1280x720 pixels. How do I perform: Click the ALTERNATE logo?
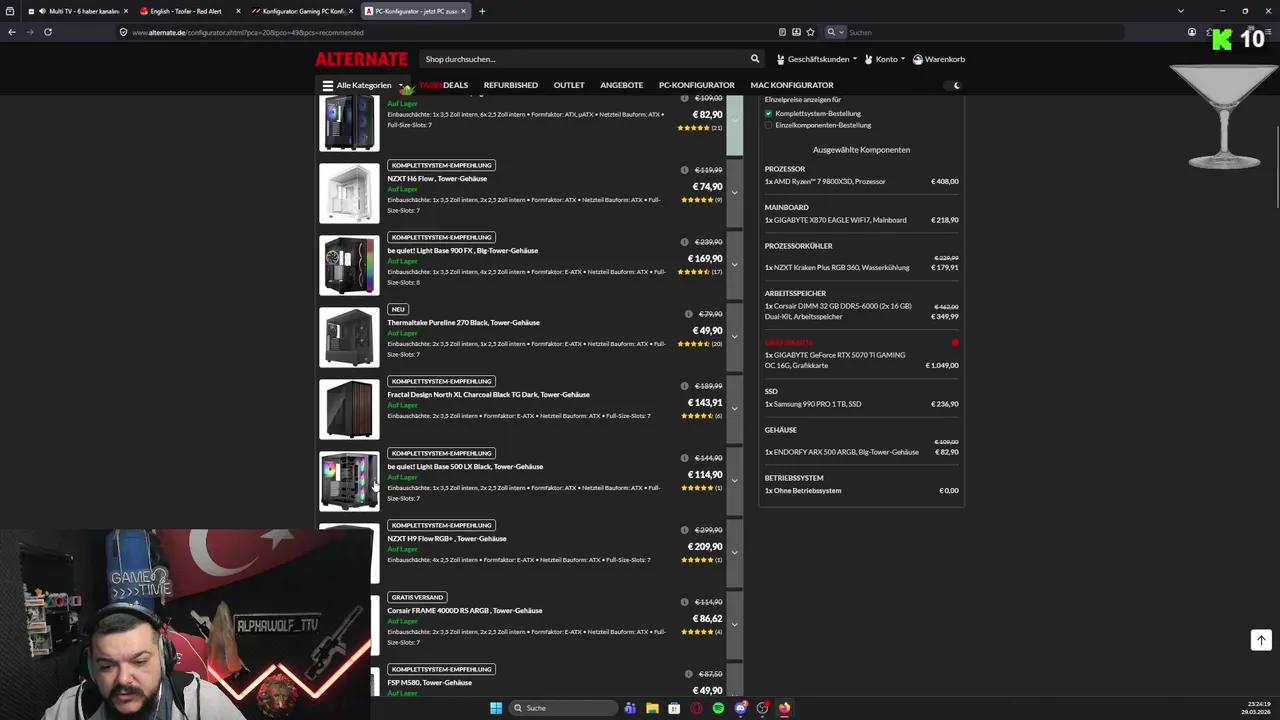click(361, 59)
